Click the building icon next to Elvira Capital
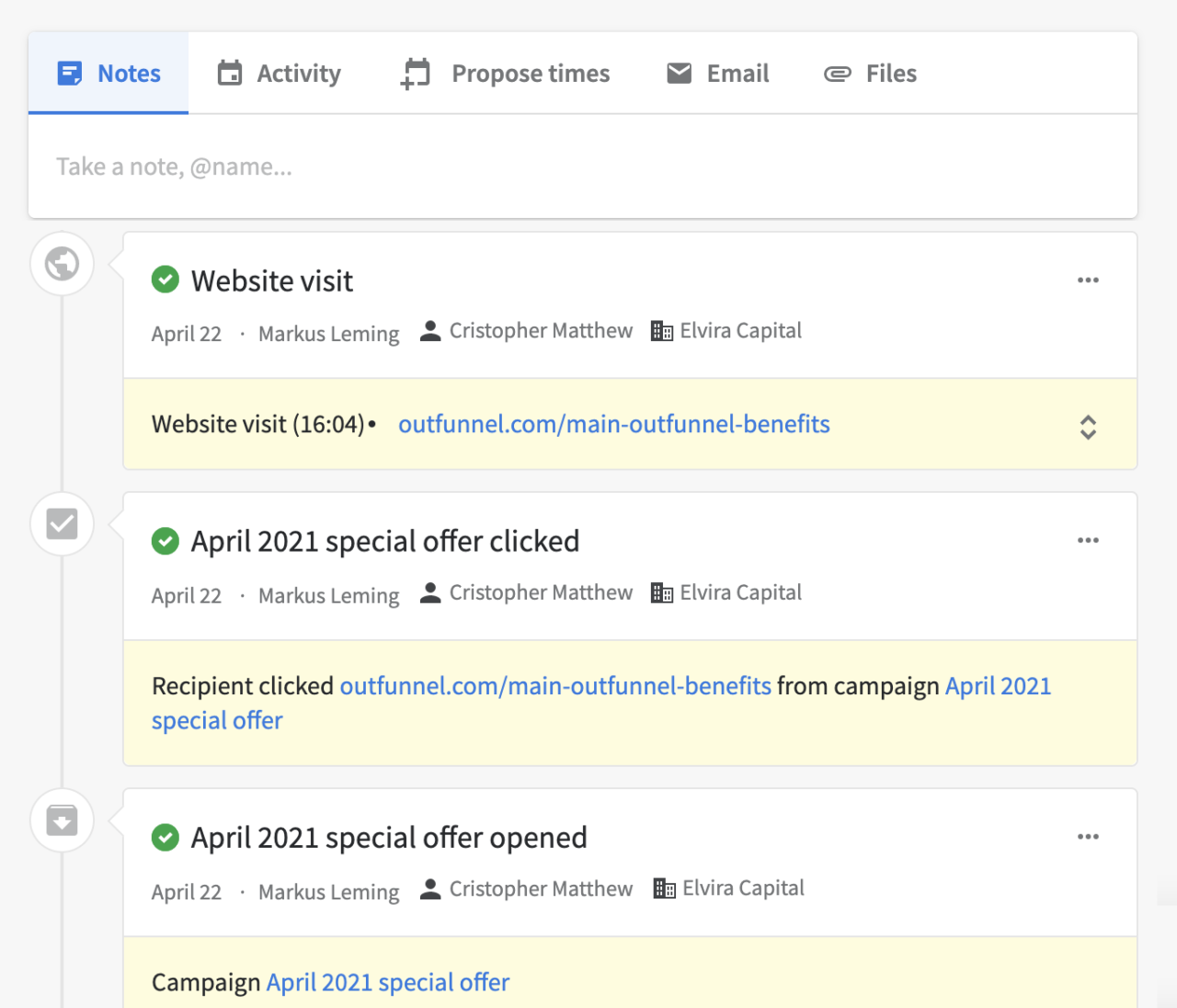Image resolution: width=1177 pixels, height=1008 pixels. (661, 330)
